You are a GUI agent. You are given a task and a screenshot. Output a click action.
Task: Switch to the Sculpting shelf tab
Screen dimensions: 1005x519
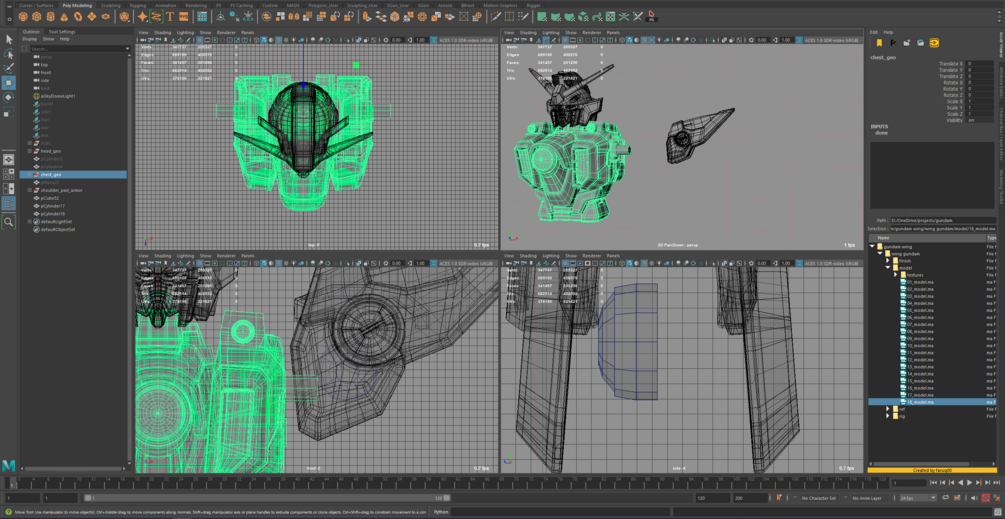111,5
